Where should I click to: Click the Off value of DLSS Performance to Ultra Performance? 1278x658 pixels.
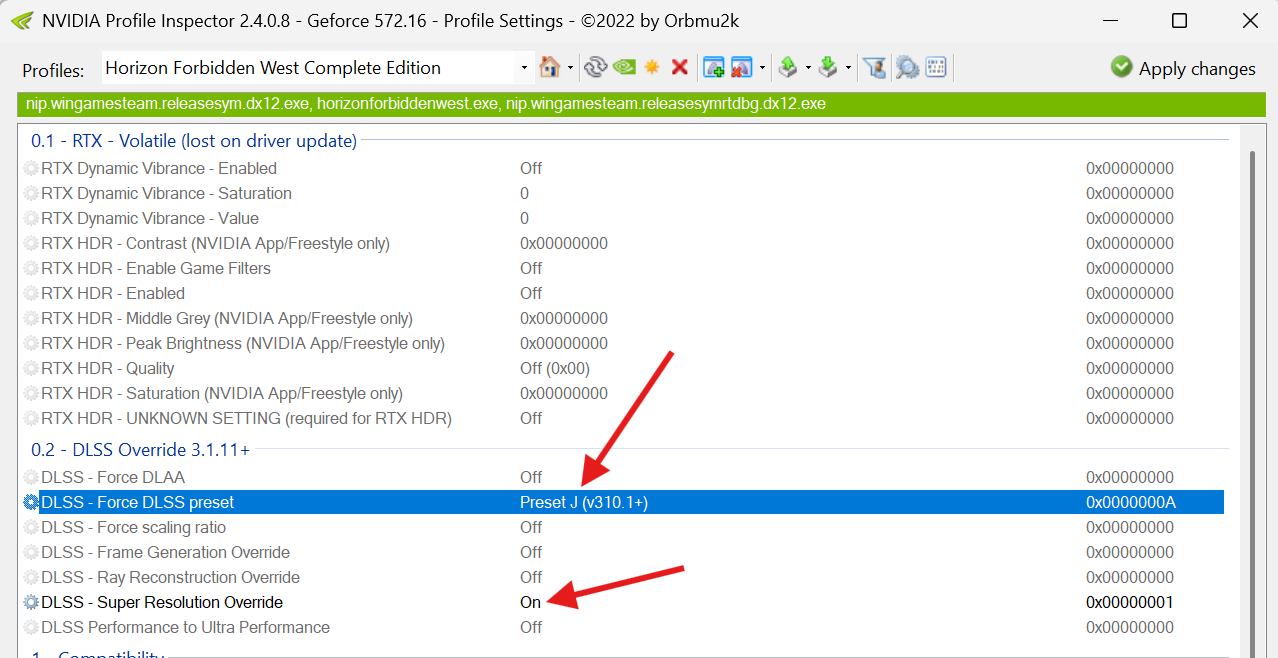pyautogui.click(x=531, y=627)
